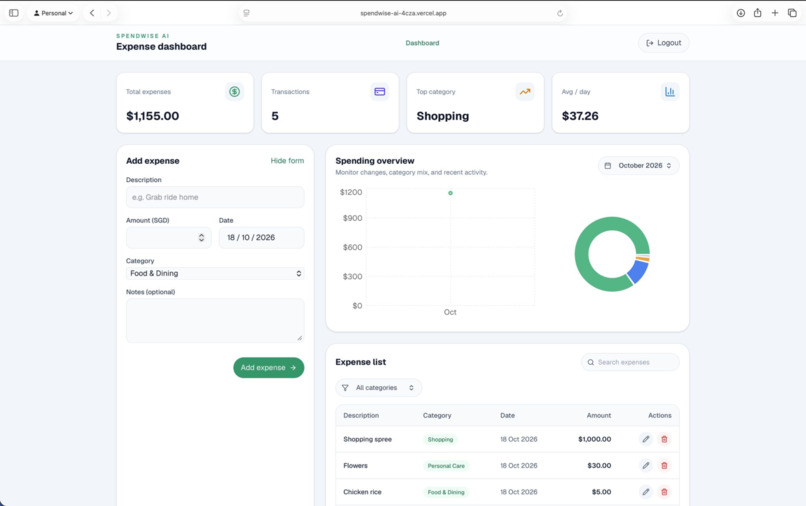Click into the Notes (optional) textarea
Image resolution: width=806 pixels, height=506 pixels.
point(215,320)
